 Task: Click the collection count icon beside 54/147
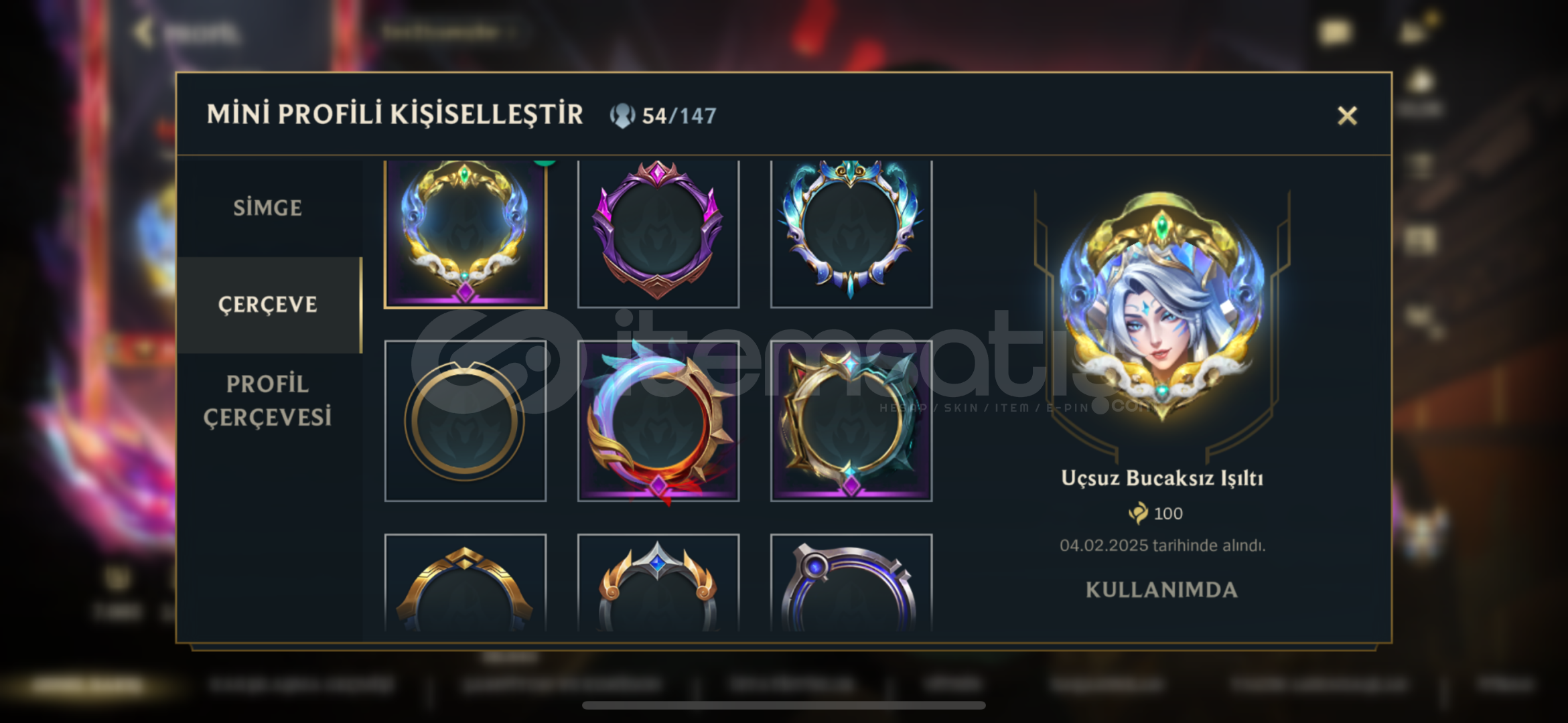pyautogui.click(x=622, y=116)
